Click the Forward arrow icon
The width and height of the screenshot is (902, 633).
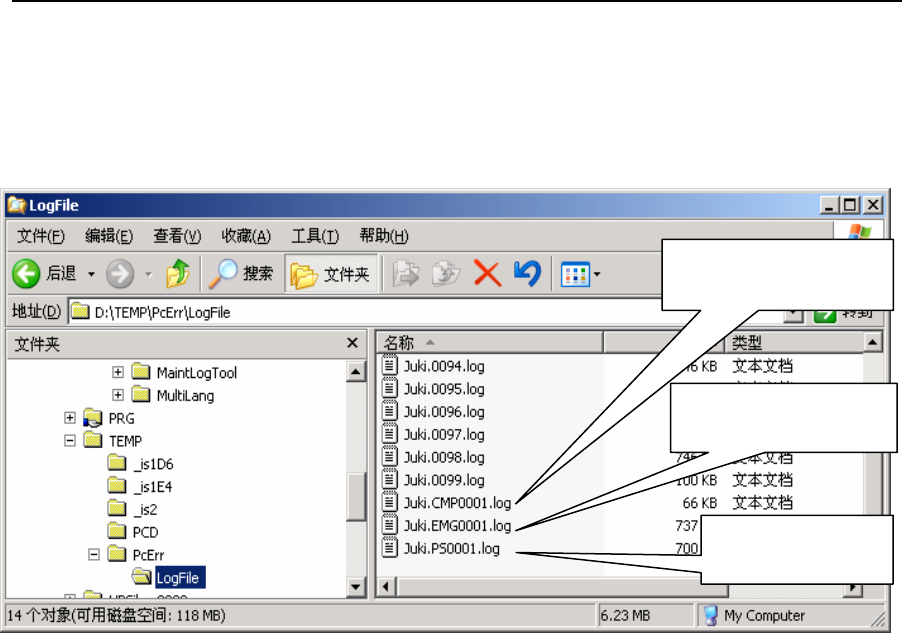pyautogui.click(x=120, y=274)
